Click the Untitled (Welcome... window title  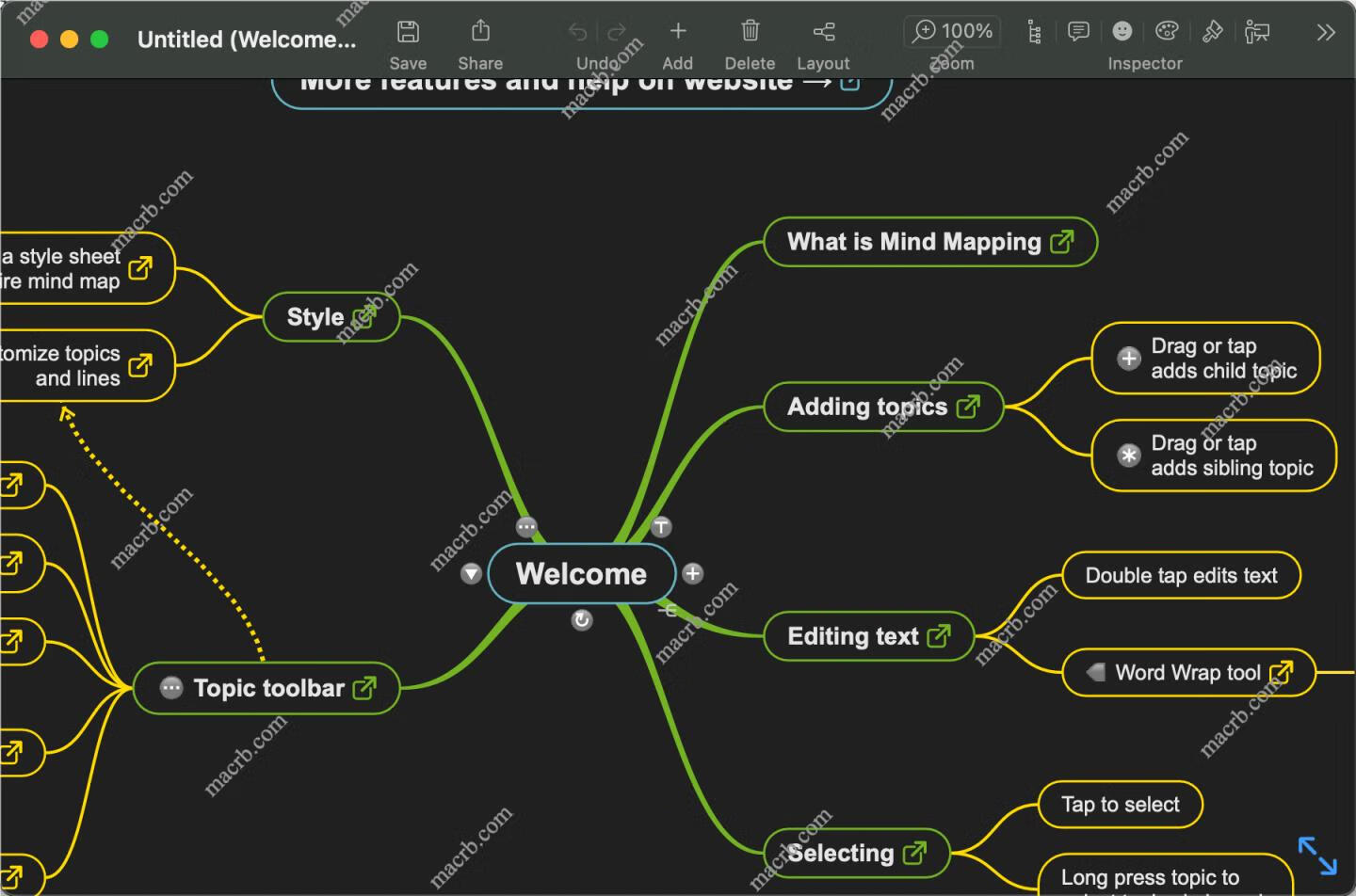tap(247, 40)
